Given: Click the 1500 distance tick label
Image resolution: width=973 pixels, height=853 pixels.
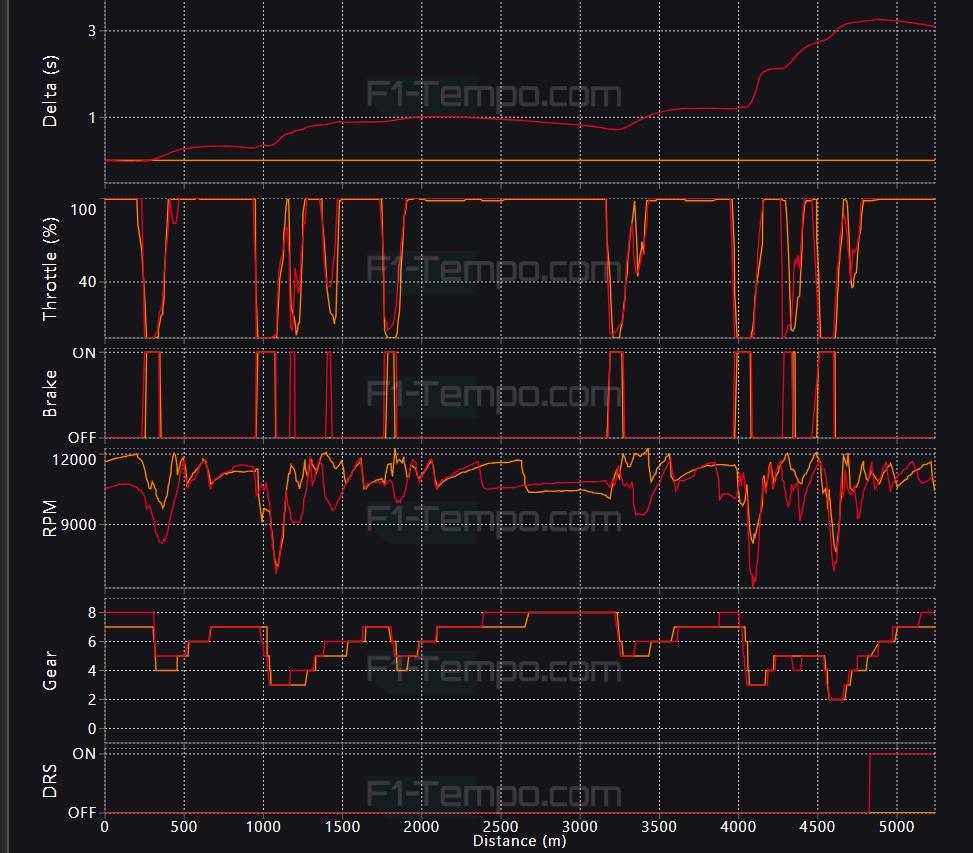Looking at the screenshot, I should 343,826.
